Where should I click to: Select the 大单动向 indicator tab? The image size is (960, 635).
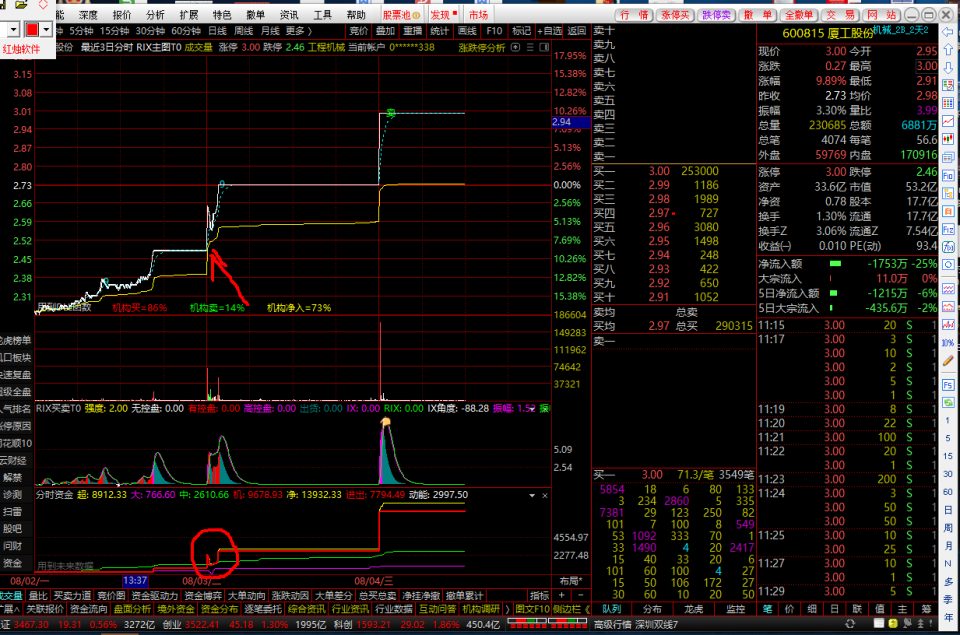[x=247, y=595]
